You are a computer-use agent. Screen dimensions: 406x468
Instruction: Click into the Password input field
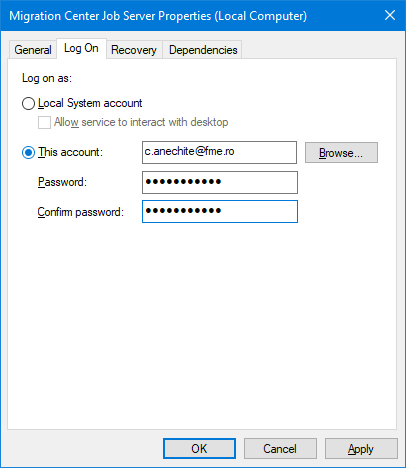point(220,182)
